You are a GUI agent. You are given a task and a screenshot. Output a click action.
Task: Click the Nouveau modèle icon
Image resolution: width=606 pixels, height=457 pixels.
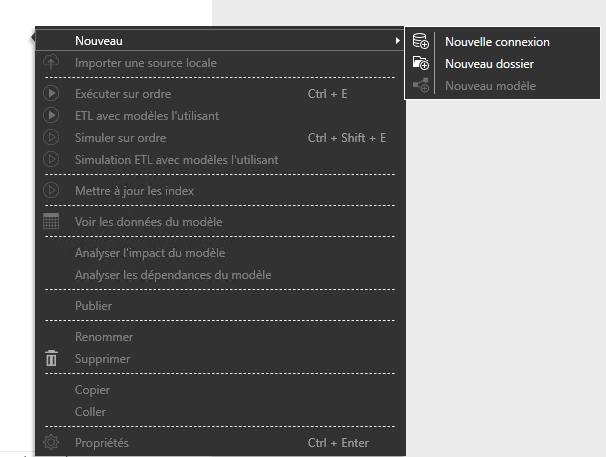pyautogui.click(x=420, y=86)
